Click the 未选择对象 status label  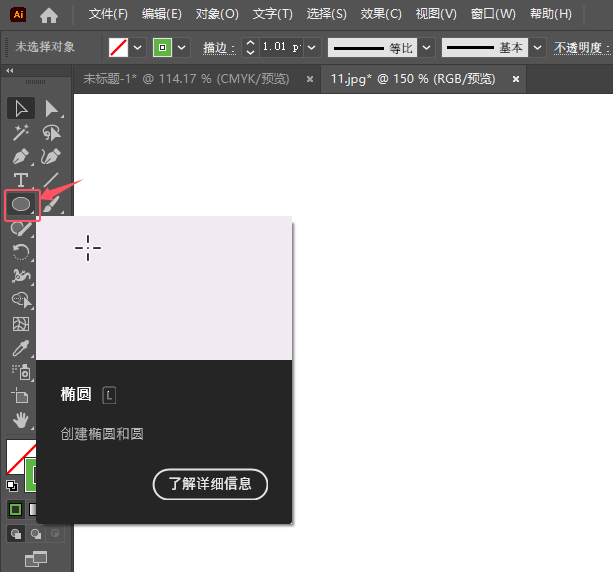tap(45, 47)
